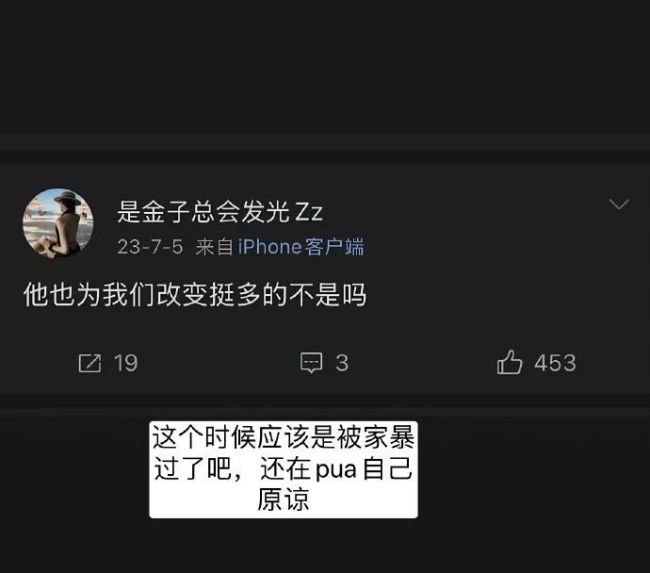
Task: Like the post with thumbs-up icon
Action: point(509,362)
